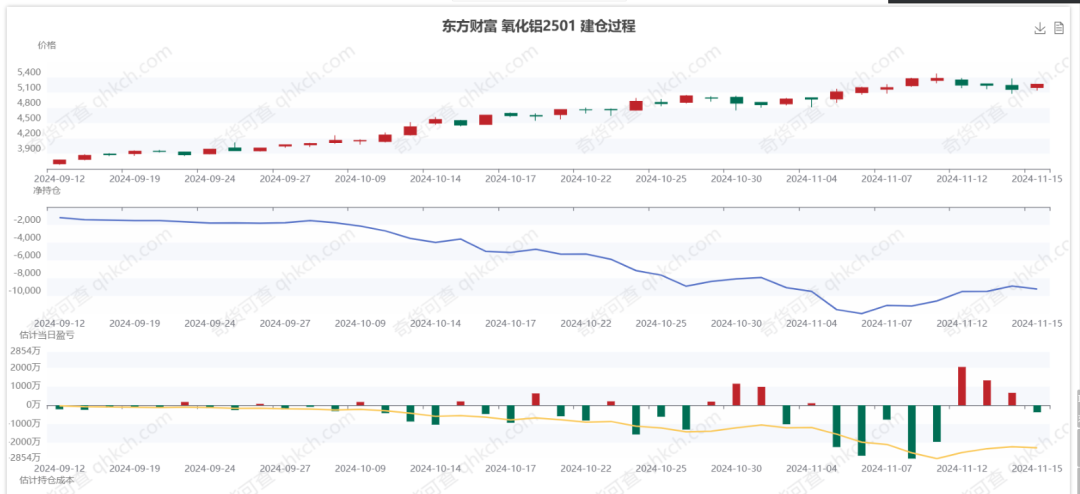
Task: Click 2024-11-04 under the price chart
Action: coord(811,178)
